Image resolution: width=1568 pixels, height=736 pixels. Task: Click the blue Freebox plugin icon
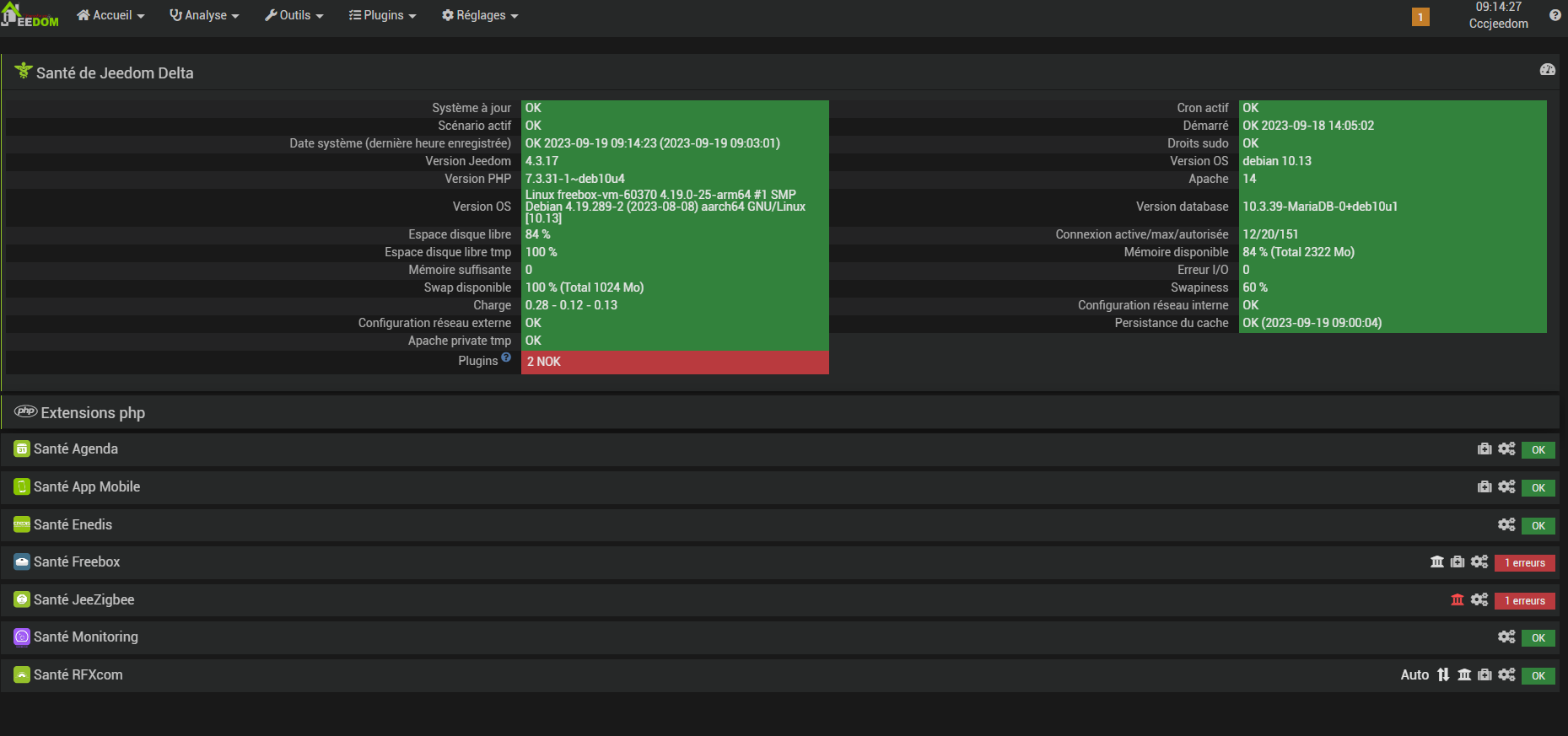pos(22,562)
